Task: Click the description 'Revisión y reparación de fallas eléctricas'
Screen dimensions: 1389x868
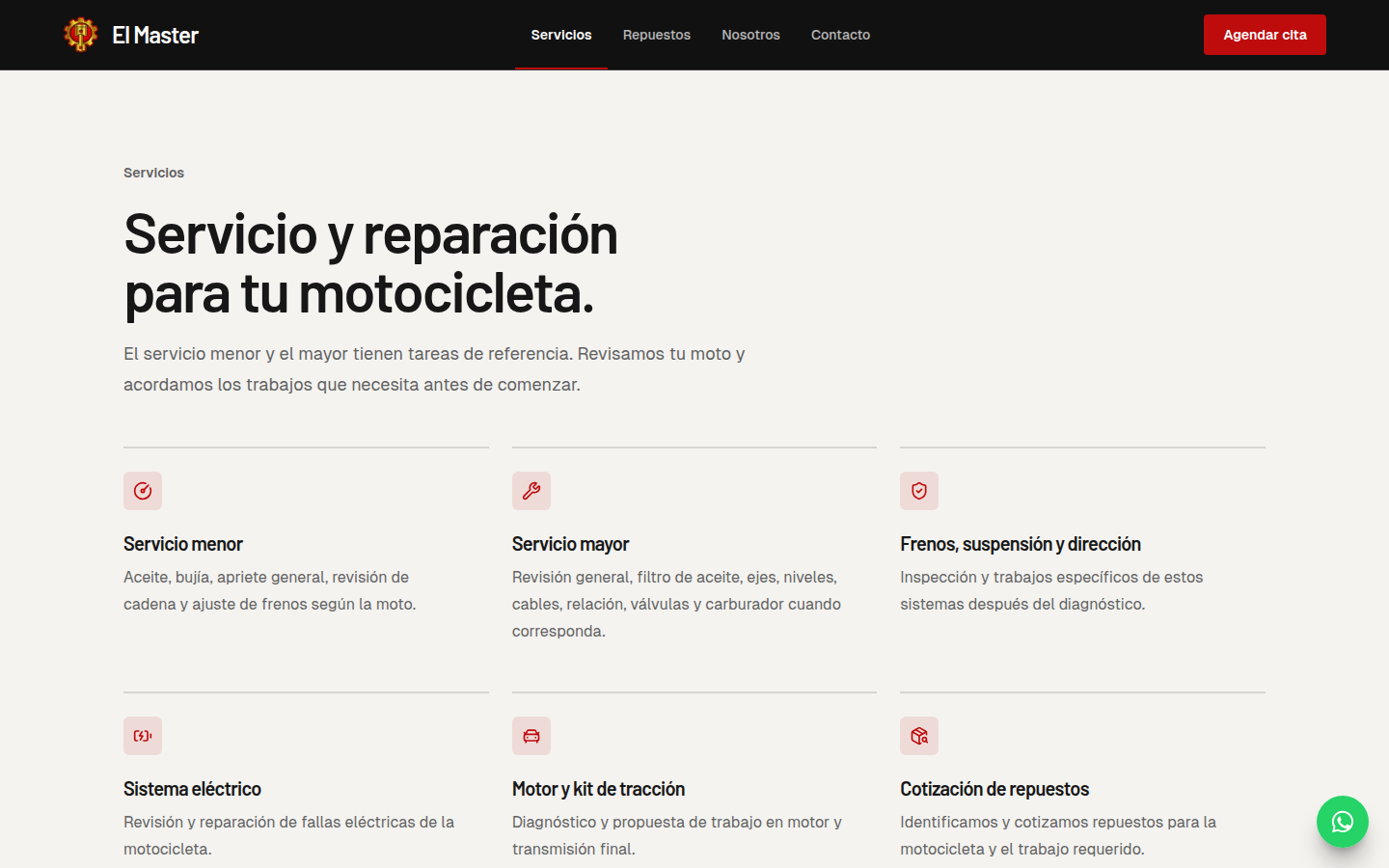Action: (x=288, y=835)
